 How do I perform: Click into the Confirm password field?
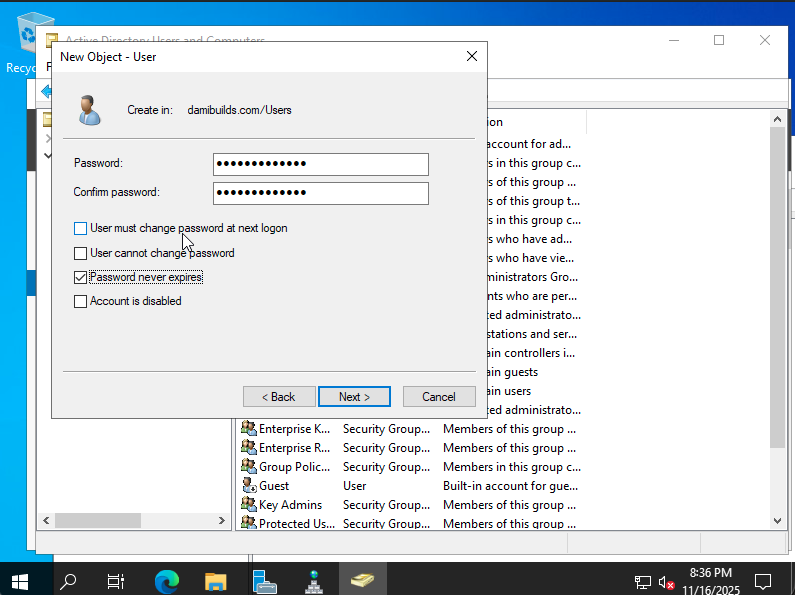(320, 193)
